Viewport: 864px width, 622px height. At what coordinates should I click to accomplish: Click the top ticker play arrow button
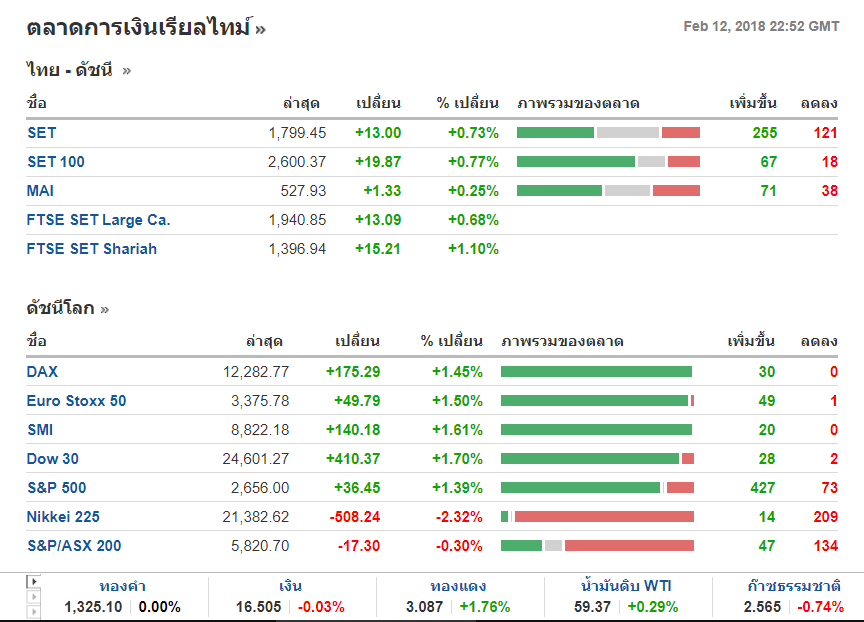point(33,581)
